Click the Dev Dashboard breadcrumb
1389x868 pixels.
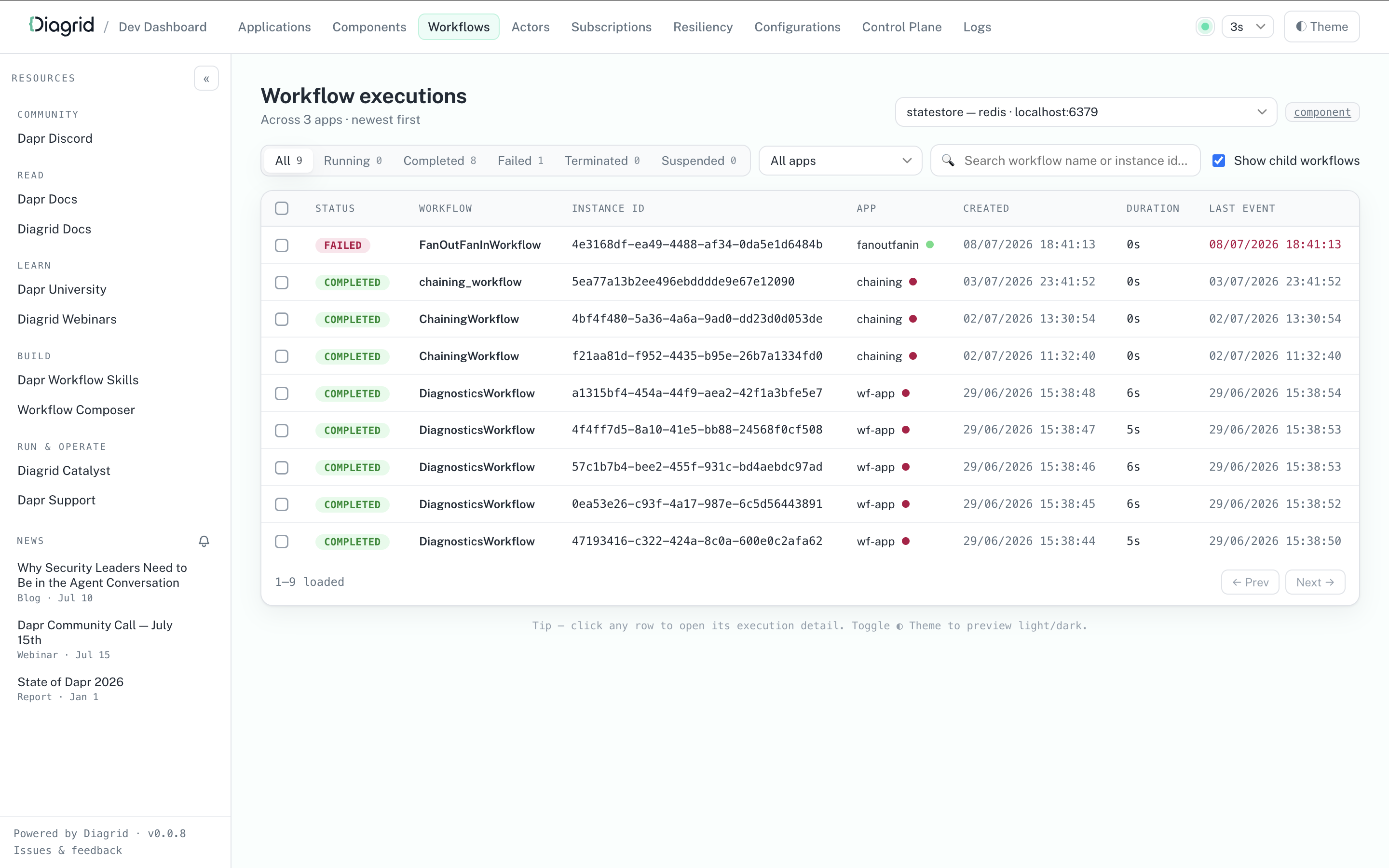click(x=163, y=27)
